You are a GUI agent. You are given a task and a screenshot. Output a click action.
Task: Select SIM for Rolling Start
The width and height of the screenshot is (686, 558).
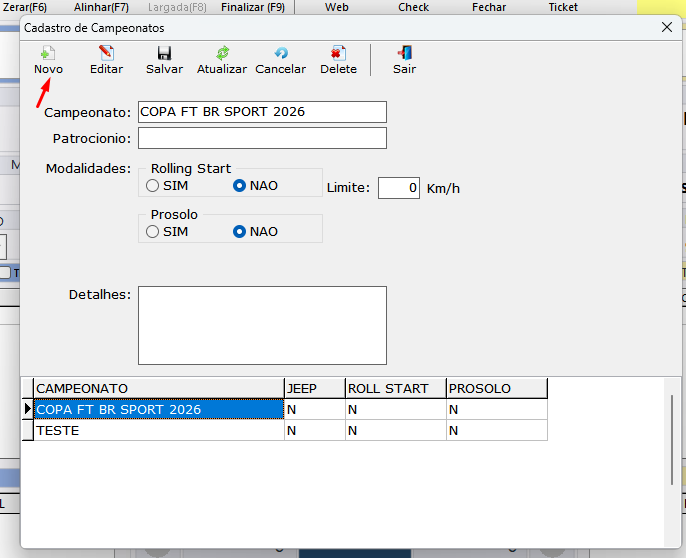click(x=152, y=186)
